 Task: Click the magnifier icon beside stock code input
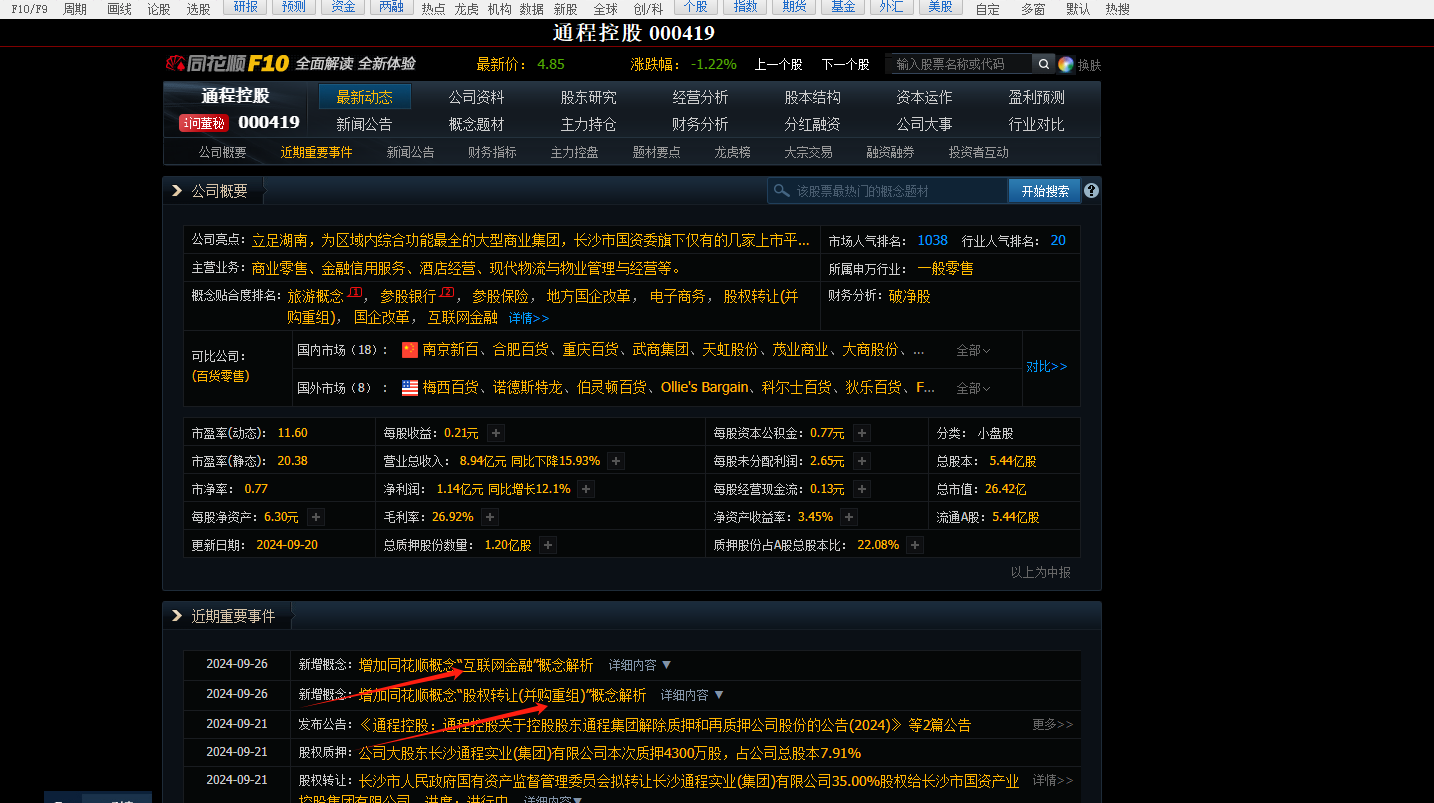(x=1043, y=64)
